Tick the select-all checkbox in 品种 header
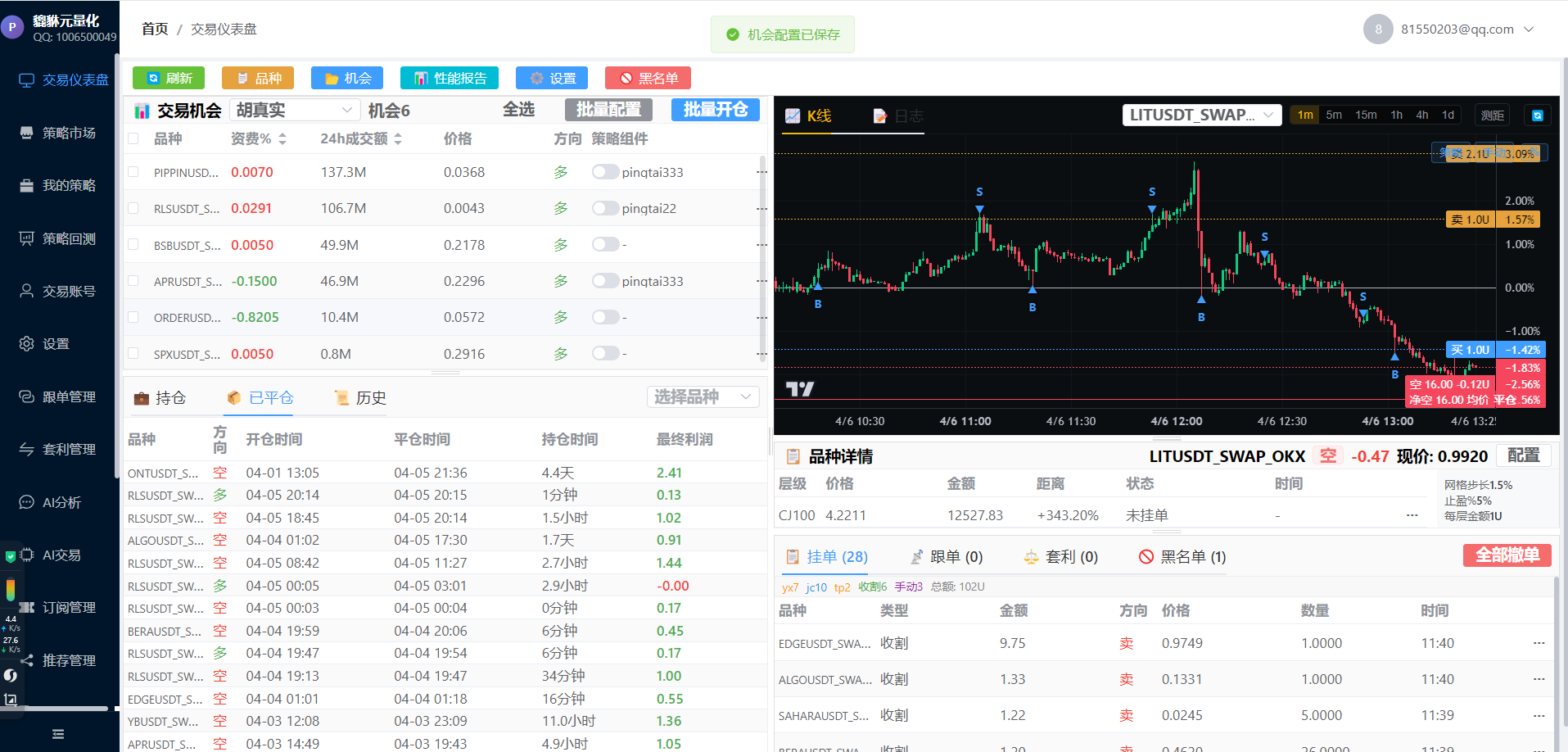The width and height of the screenshot is (1568, 752). tap(133, 139)
